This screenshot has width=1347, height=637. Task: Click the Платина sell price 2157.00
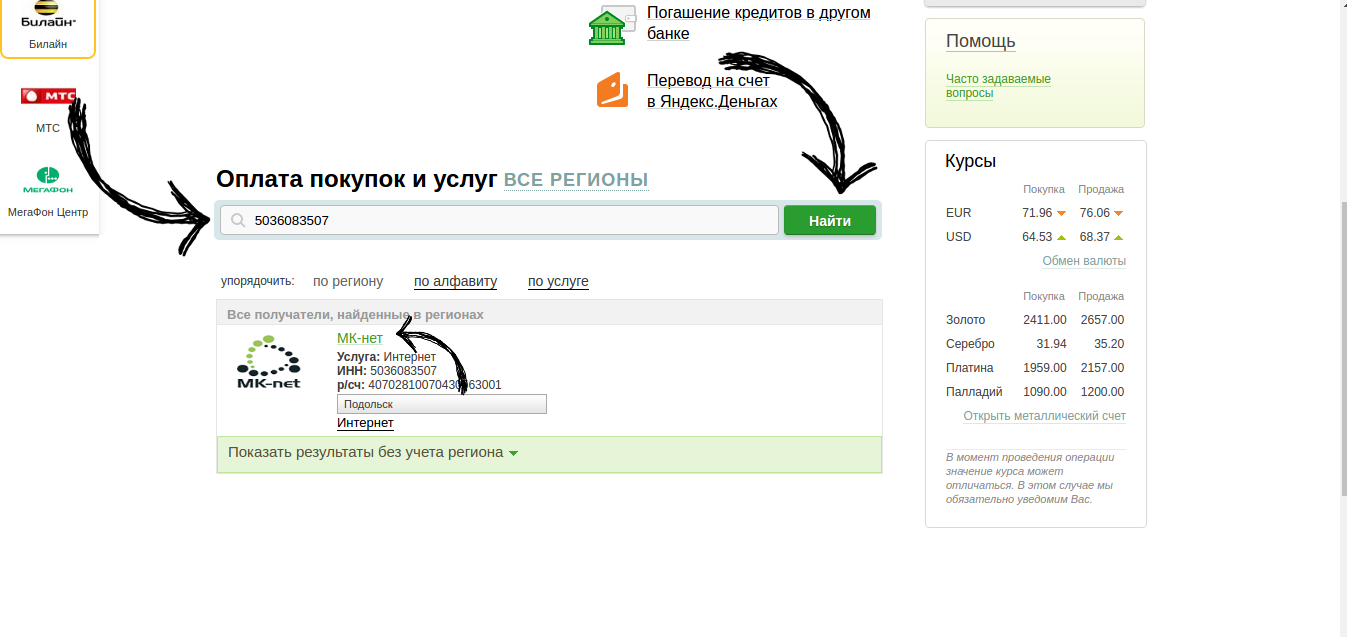click(1102, 368)
